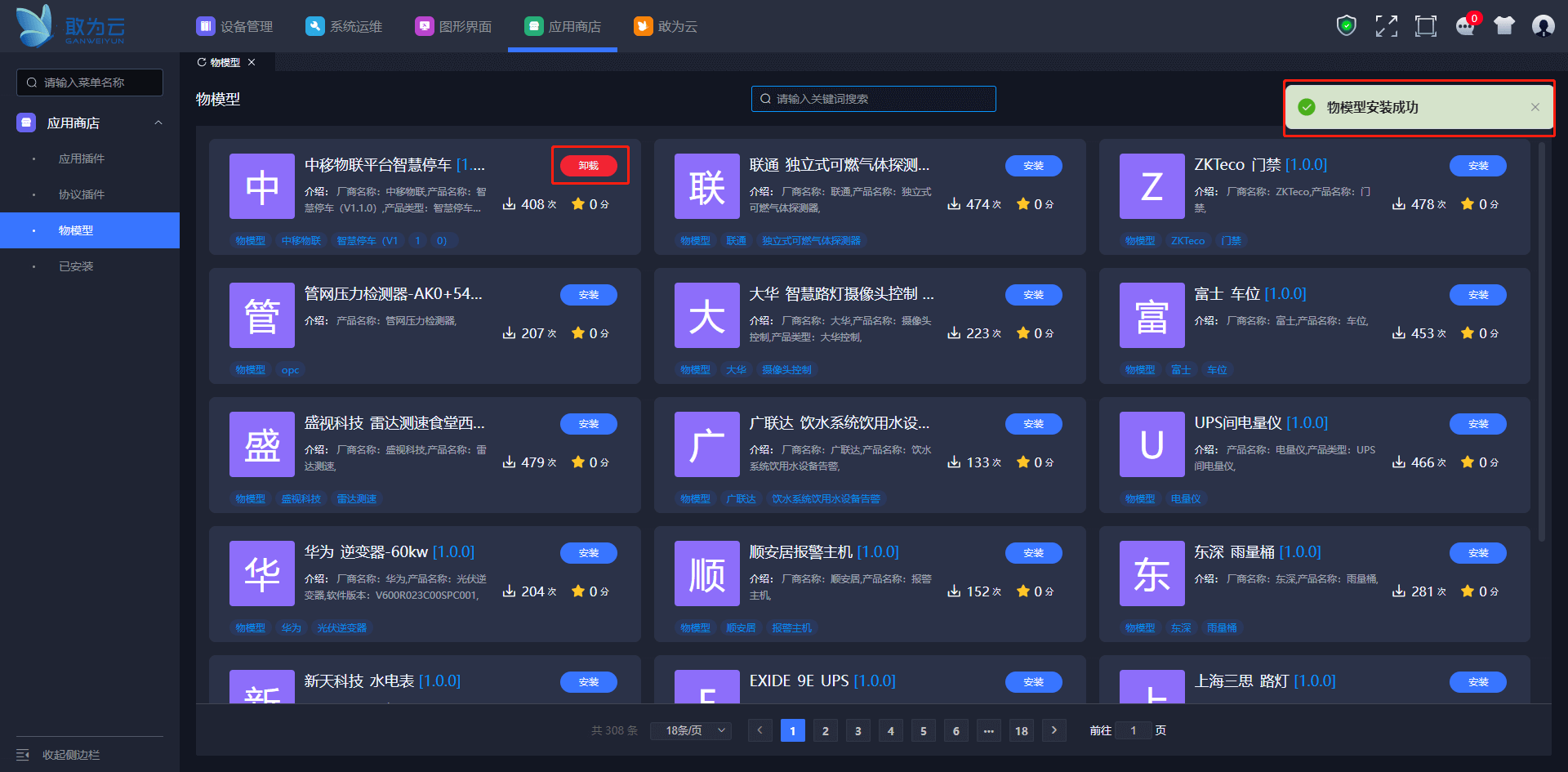This screenshot has height=772, width=1568.
Task: Click the shield security icon in header
Action: [x=1346, y=26]
